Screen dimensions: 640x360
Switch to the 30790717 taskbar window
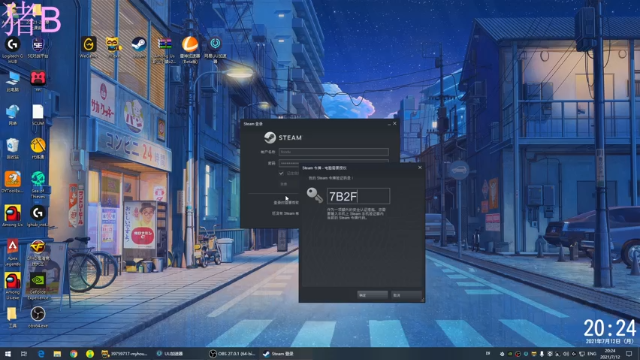(x=124, y=354)
